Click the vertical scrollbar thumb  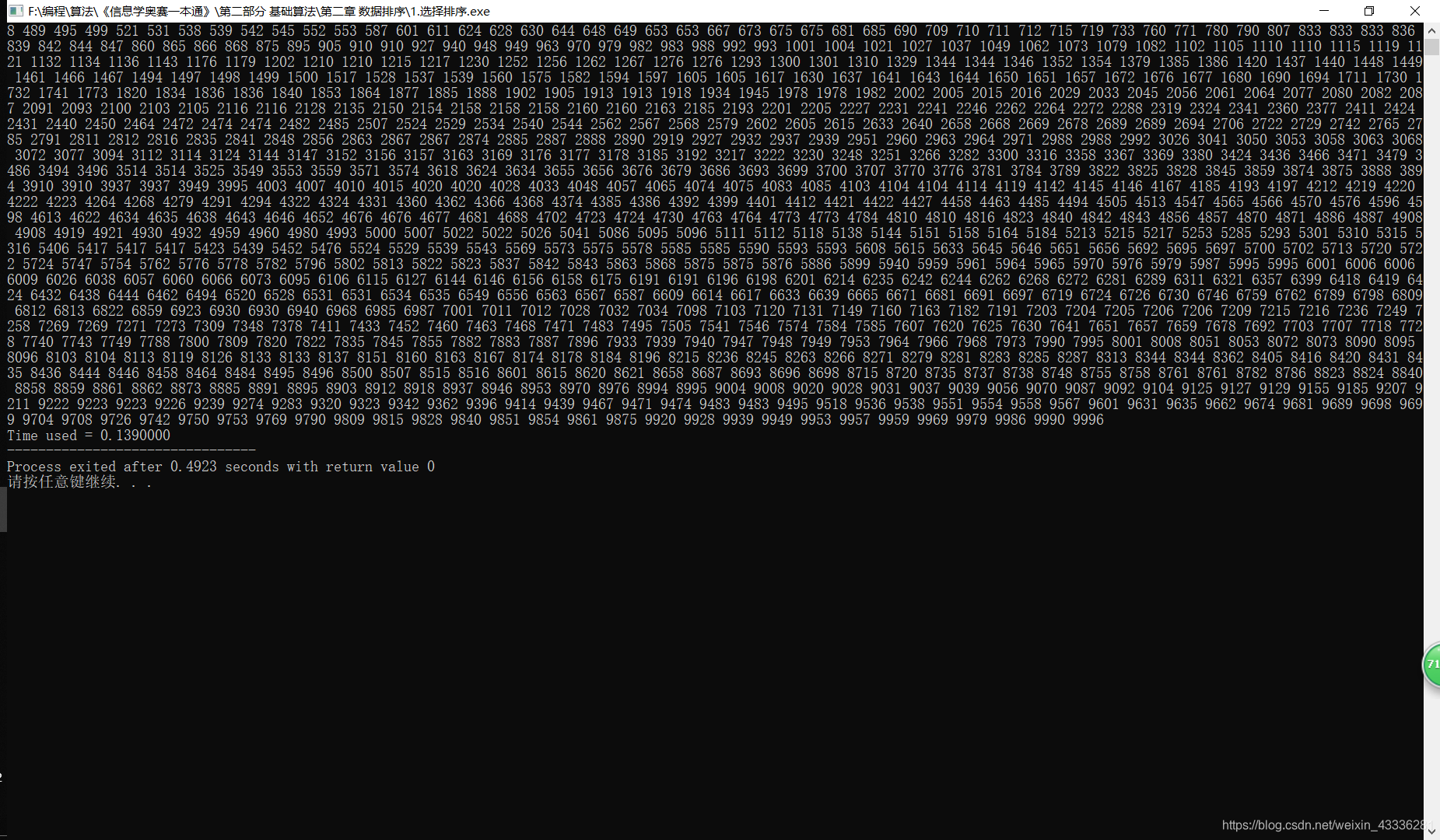[1431, 47]
